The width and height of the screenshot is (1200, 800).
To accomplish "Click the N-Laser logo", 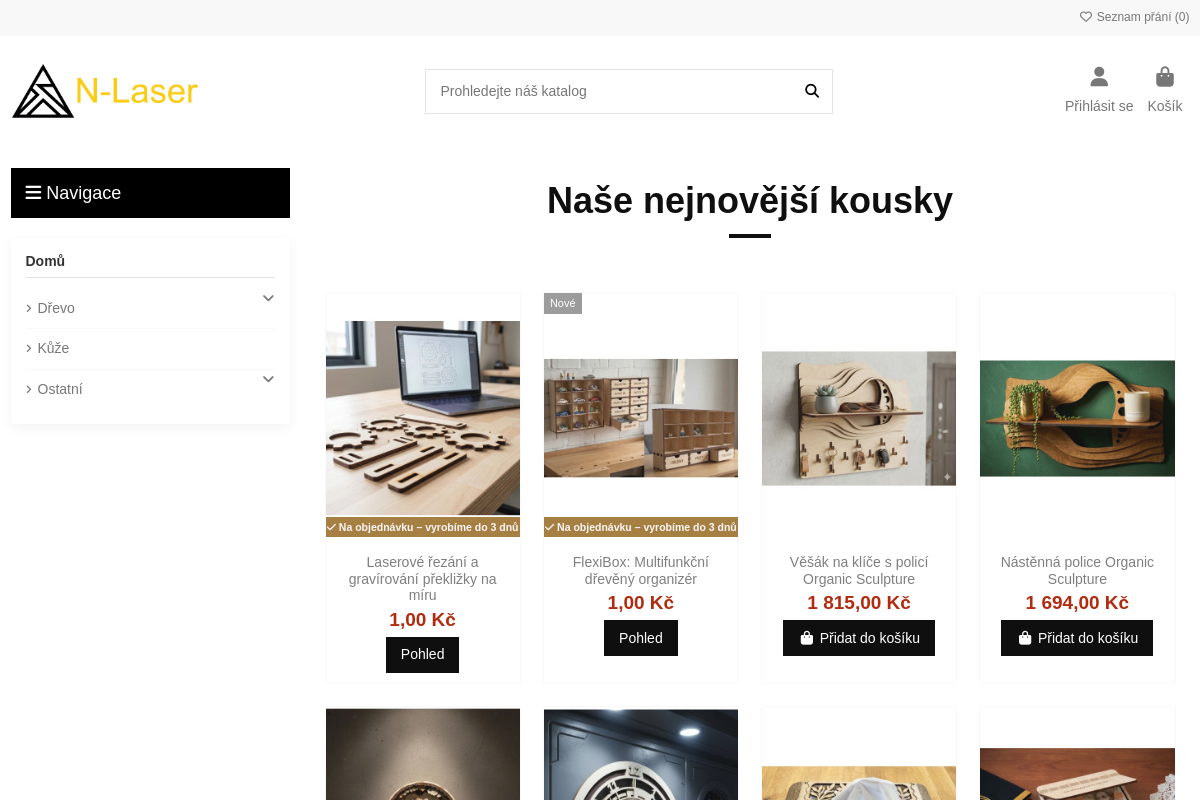I will tap(105, 91).
